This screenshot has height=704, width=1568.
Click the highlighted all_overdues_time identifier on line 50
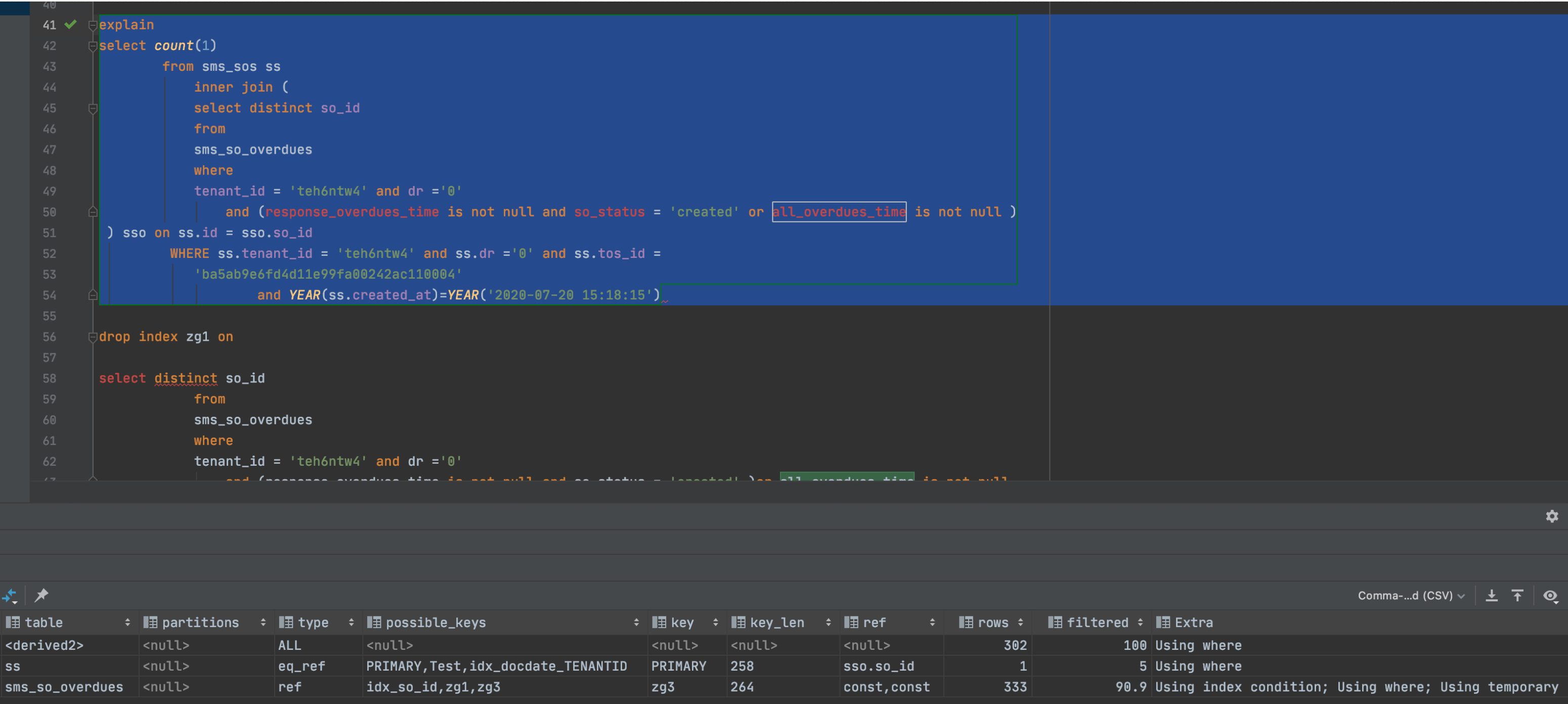tap(839, 212)
